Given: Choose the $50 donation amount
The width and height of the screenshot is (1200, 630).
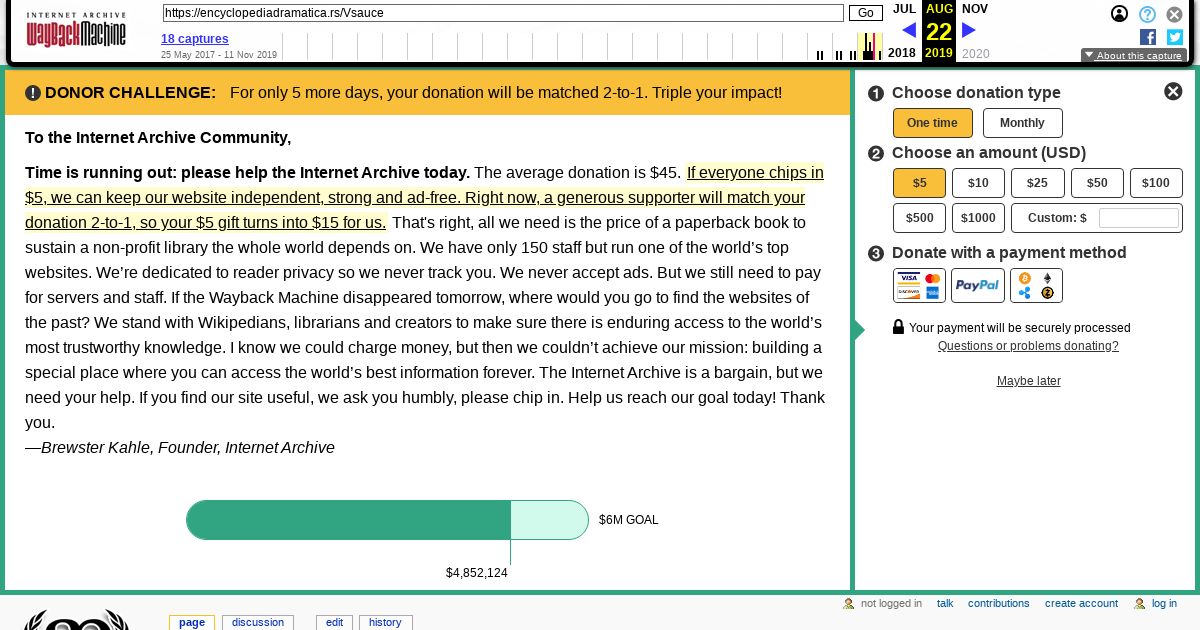Looking at the screenshot, I should click(1097, 183).
